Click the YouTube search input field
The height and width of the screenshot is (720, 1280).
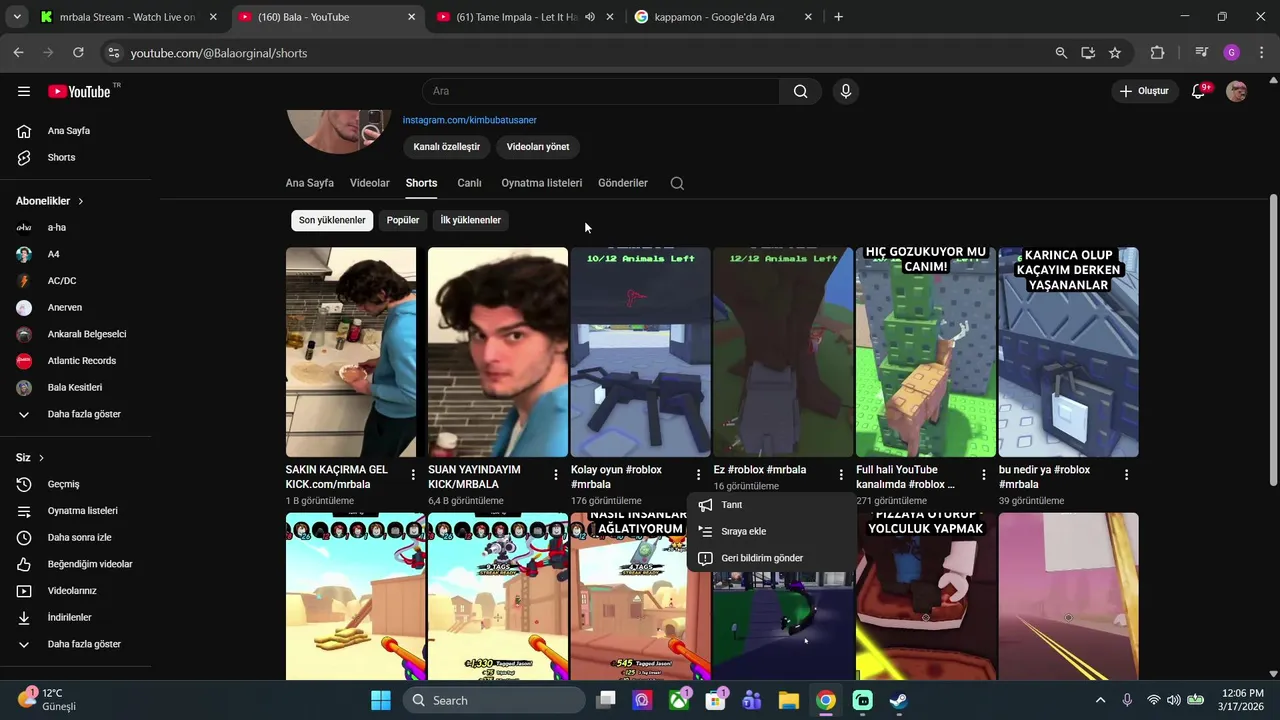click(x=601, y=91)
